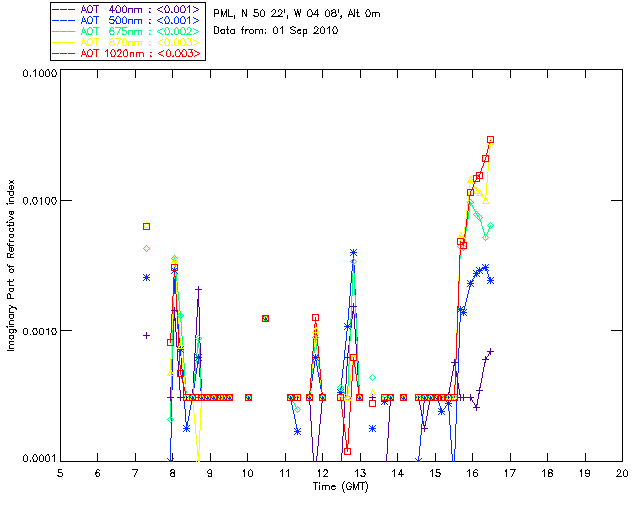Click the x-axis tick label 5
The width and height of the screenshot is (640, 512).
(60, 473)
